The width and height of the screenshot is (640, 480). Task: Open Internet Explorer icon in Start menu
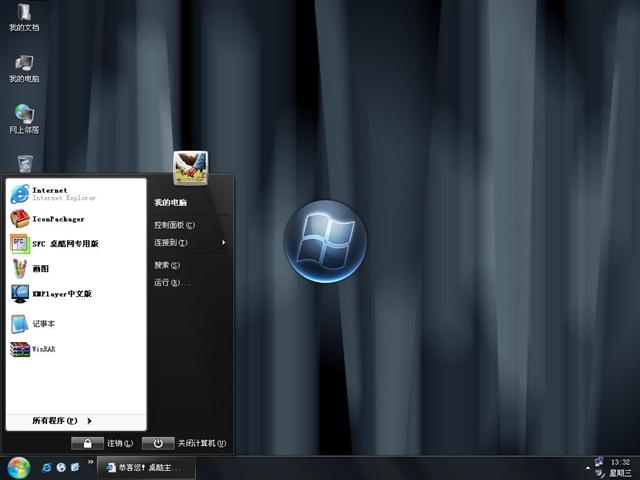(20, 193)
